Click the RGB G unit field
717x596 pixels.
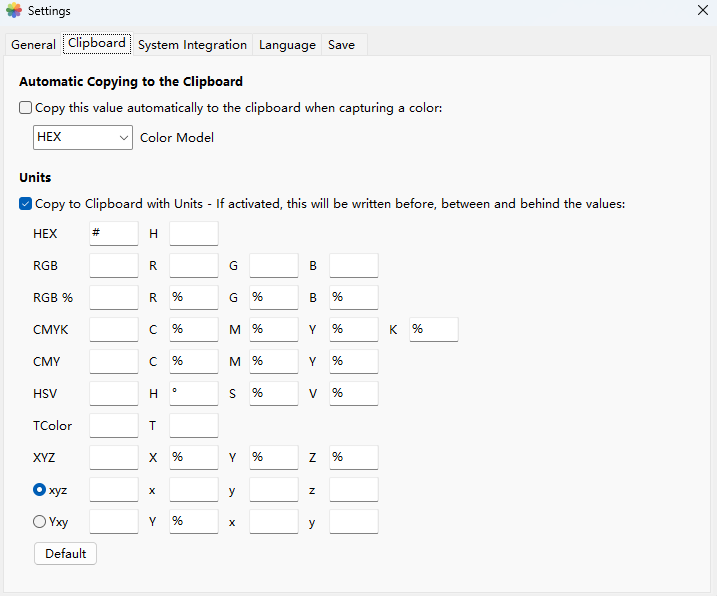[274, 266]
